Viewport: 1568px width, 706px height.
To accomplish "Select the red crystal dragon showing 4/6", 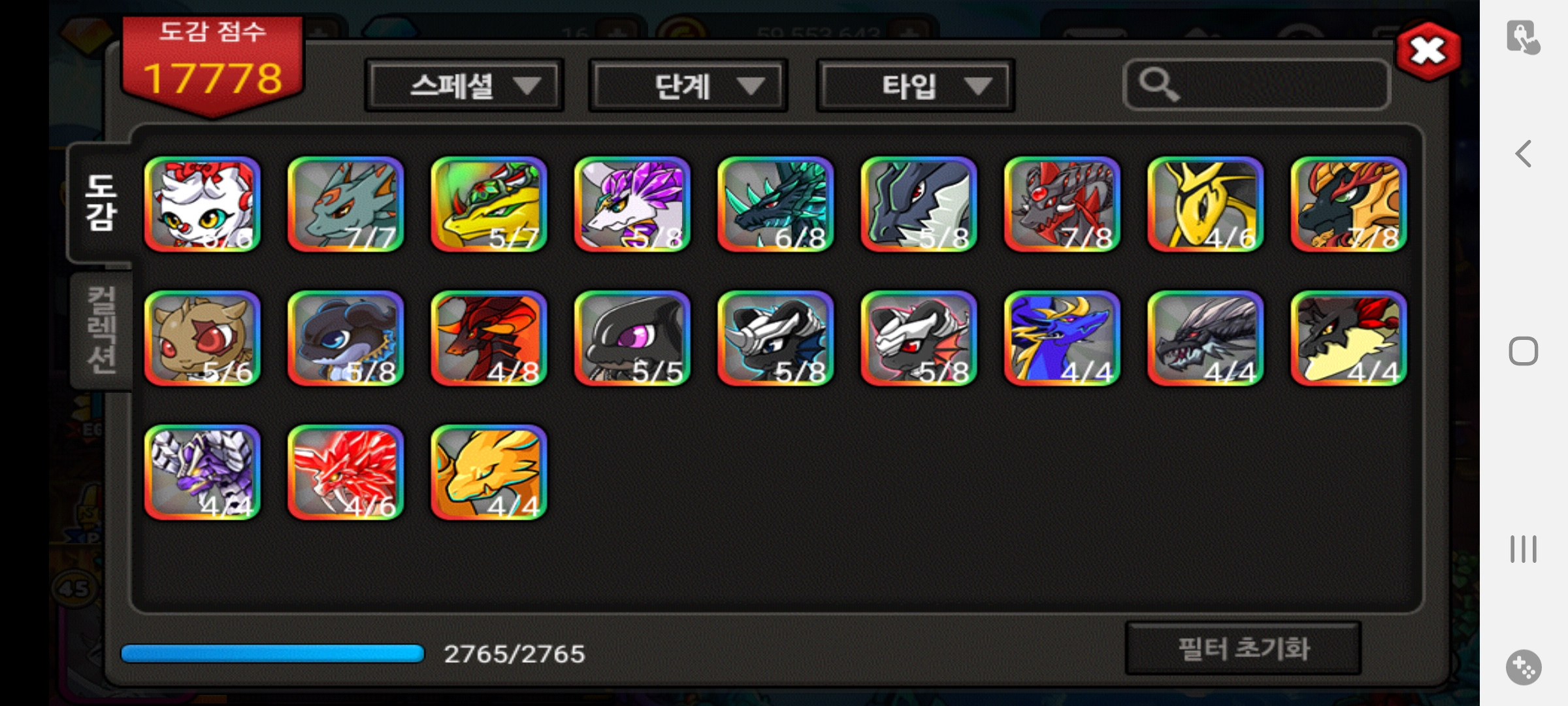I will click(x=346, y=473).
